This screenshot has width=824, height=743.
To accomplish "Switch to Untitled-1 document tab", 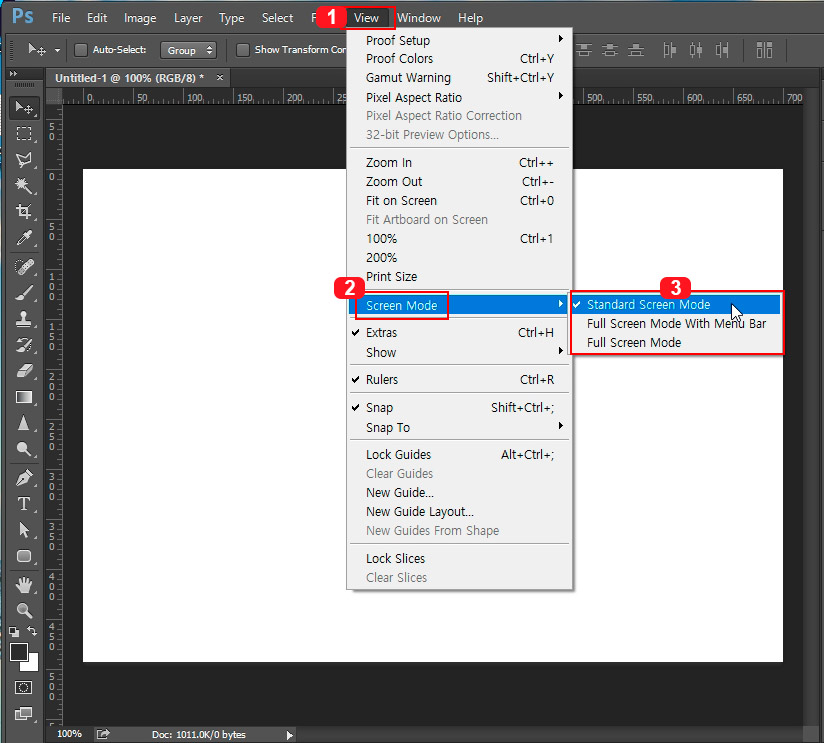I will coord(129,78).
